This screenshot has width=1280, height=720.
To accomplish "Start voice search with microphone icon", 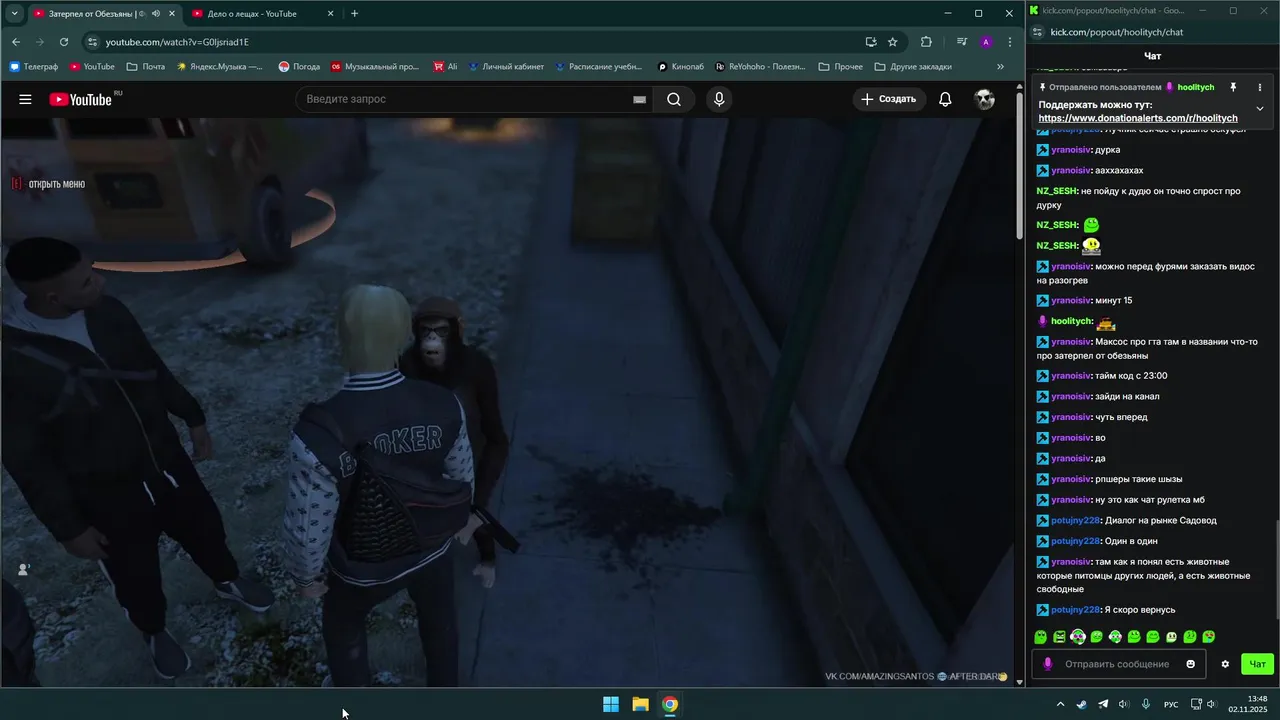I will (719, 99).
